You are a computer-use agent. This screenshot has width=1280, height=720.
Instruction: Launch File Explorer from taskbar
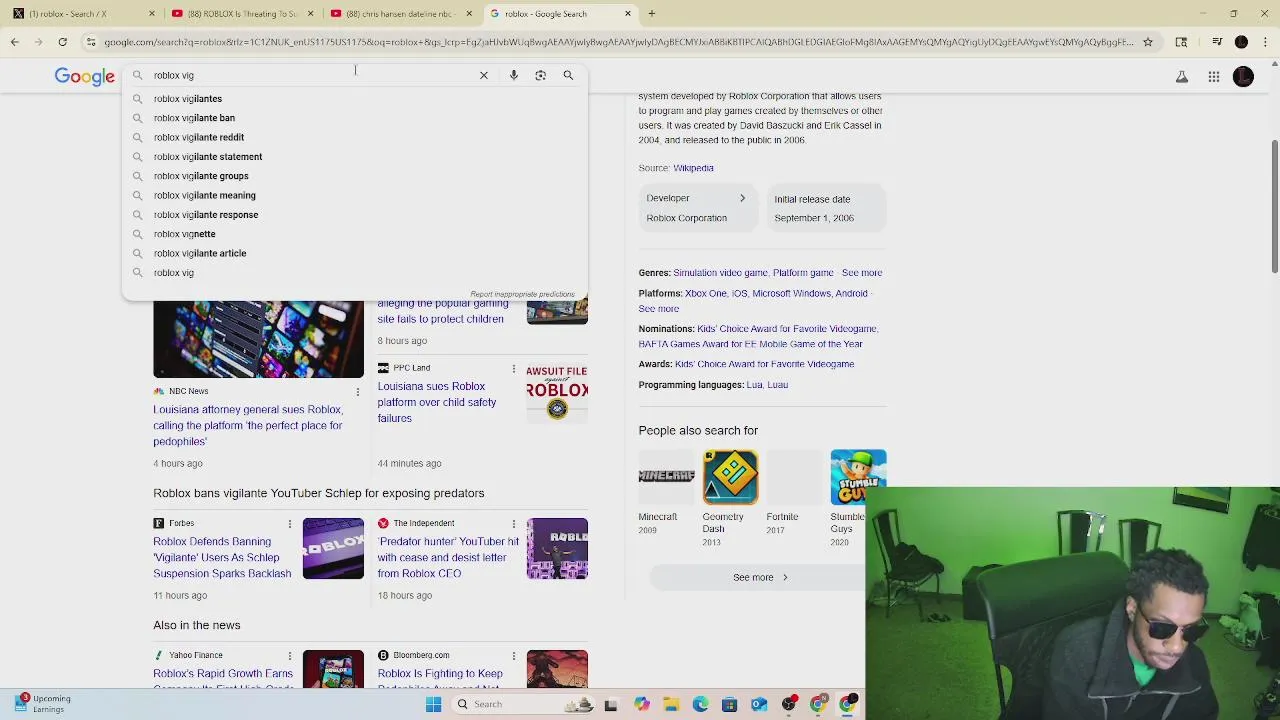tap(671, 704)
